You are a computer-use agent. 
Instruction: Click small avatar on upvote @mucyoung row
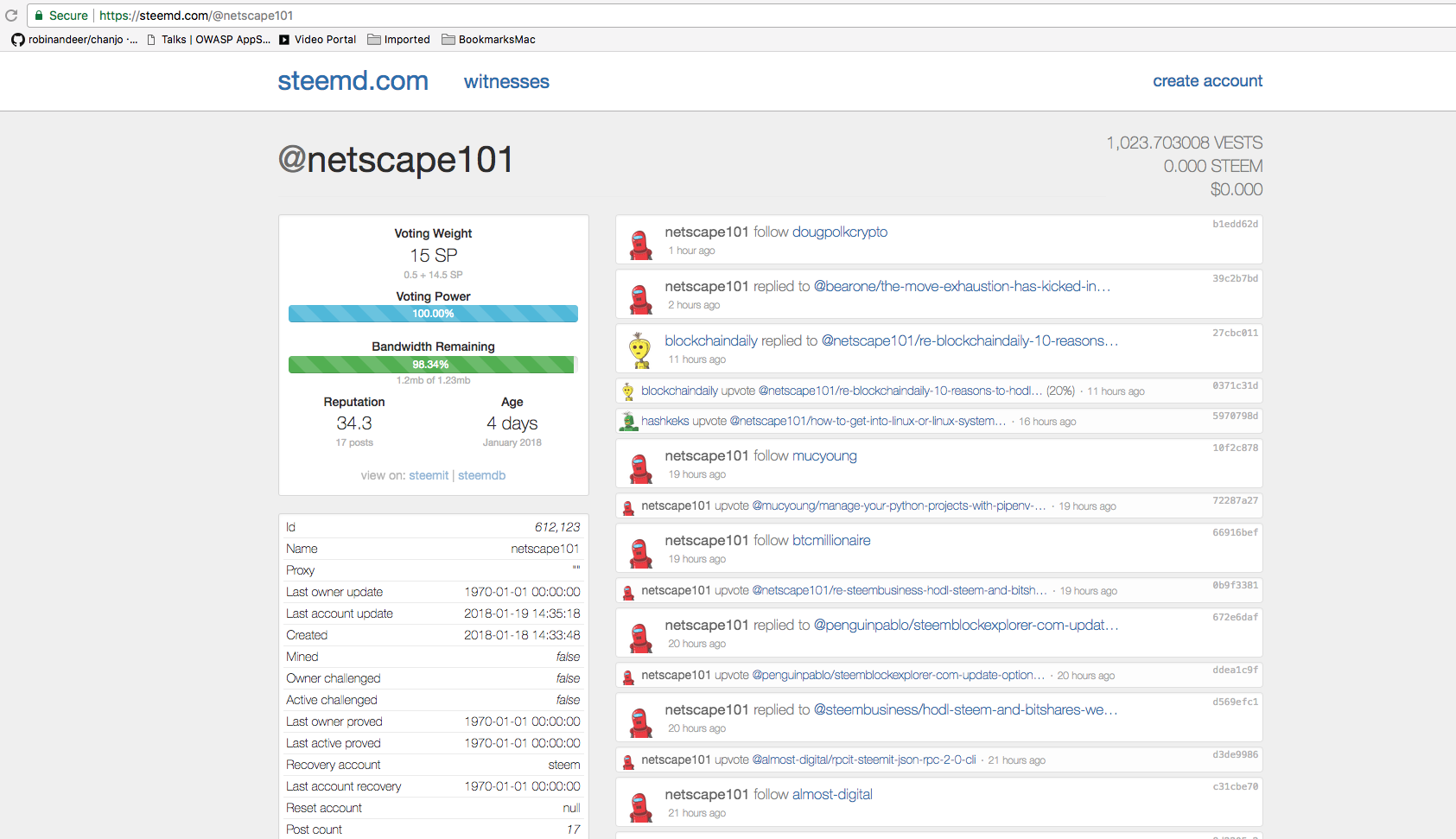click(x=628, y=507)
